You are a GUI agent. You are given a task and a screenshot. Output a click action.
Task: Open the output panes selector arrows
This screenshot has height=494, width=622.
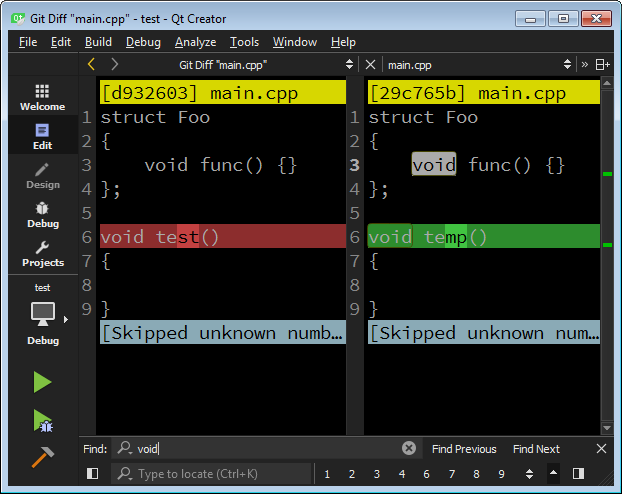pos(529,474)
